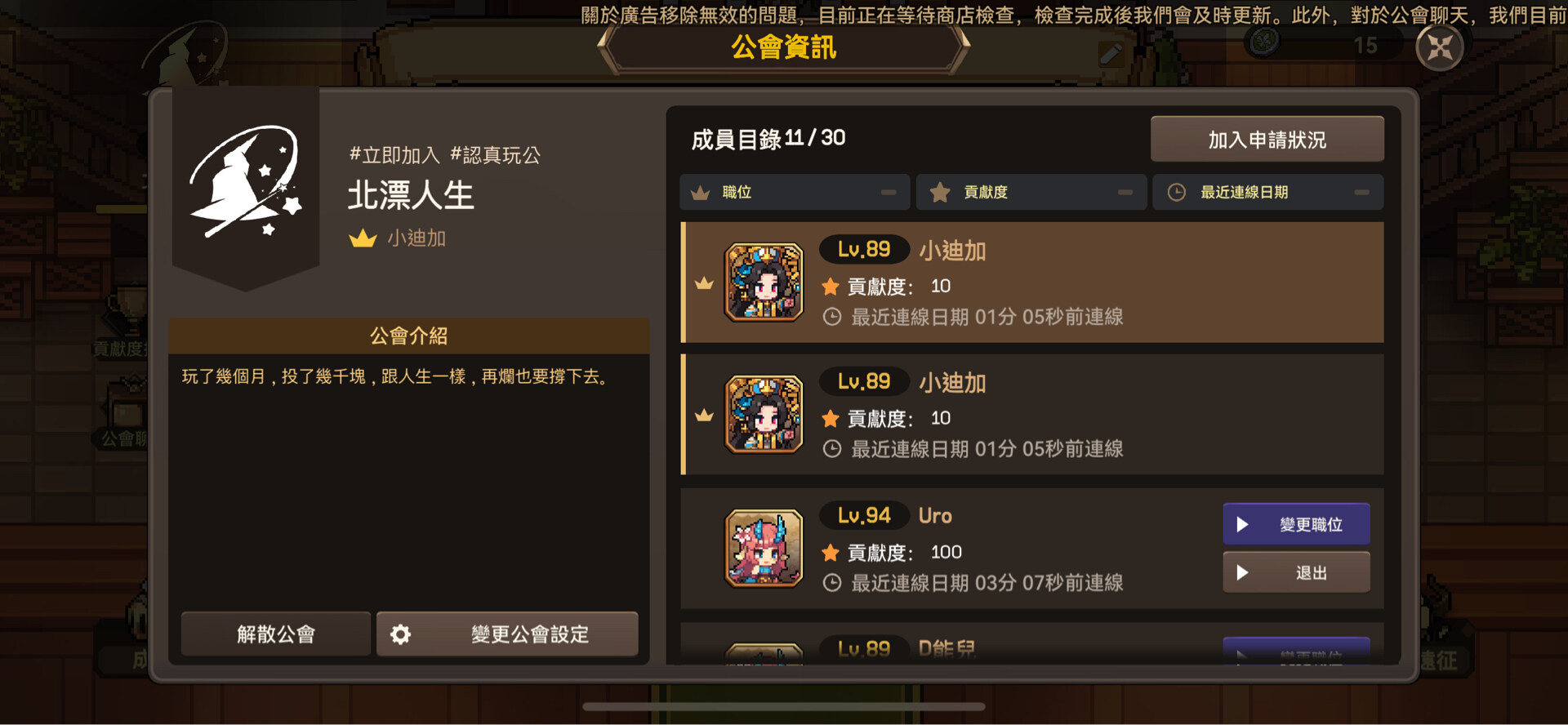This screenshot has height=725, width=1568.
Task: Sort members by 最近連線日期 column
Action: [x=1267, y=193]
